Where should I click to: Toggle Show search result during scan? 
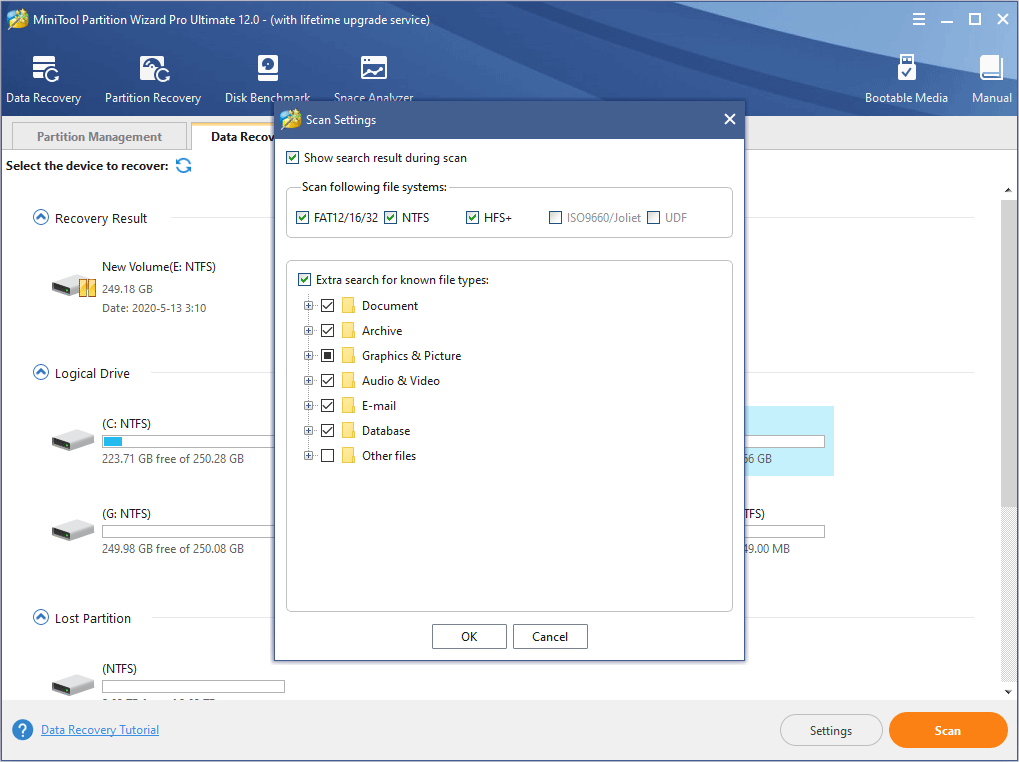[x=292, y=158]
